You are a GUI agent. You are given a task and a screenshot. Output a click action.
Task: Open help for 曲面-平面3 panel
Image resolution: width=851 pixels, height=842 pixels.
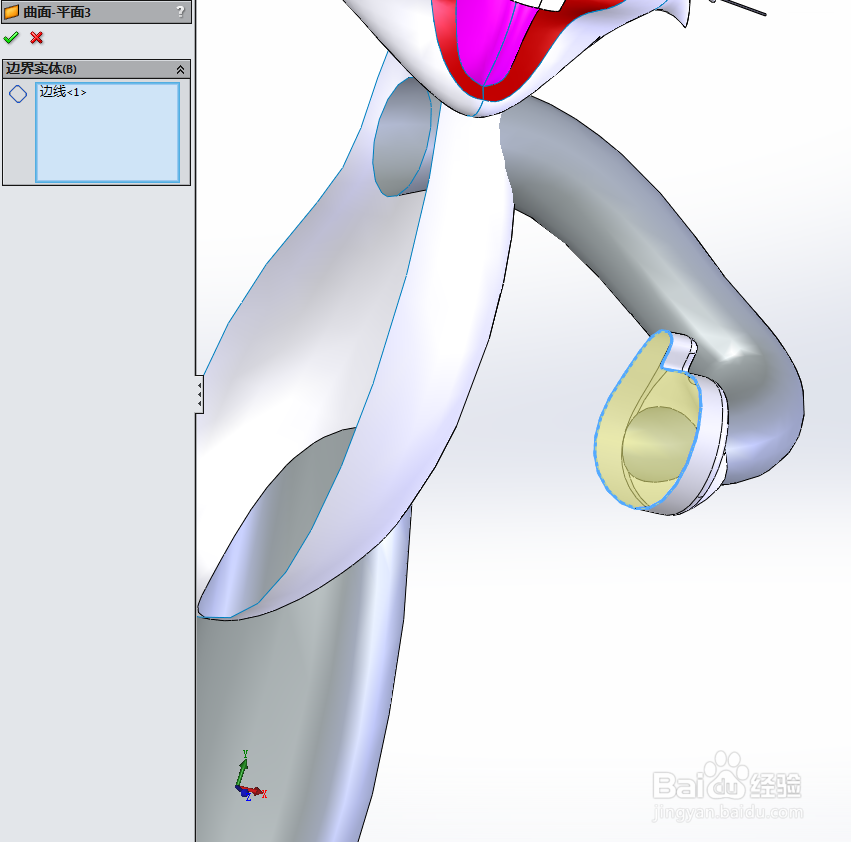pyautogui.click(x=181, y=12)
